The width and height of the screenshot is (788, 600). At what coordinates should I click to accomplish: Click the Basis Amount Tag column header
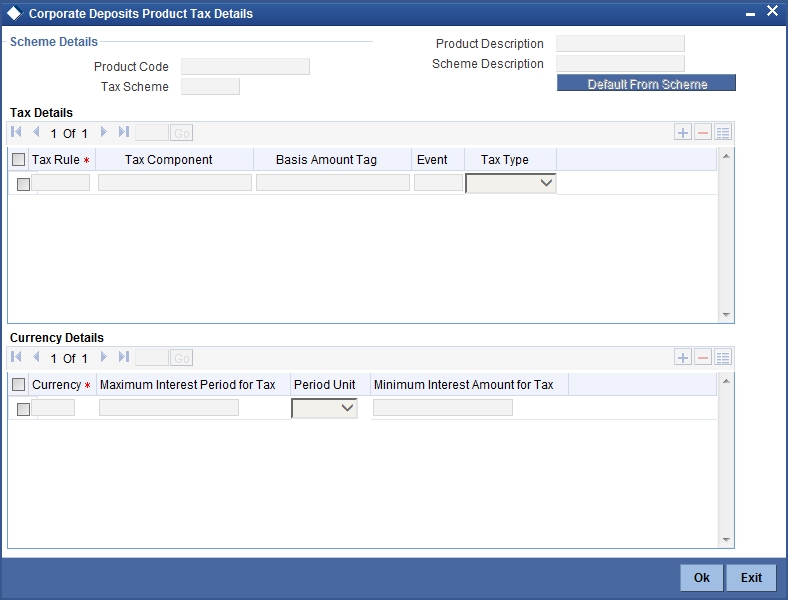pos(332,160)
